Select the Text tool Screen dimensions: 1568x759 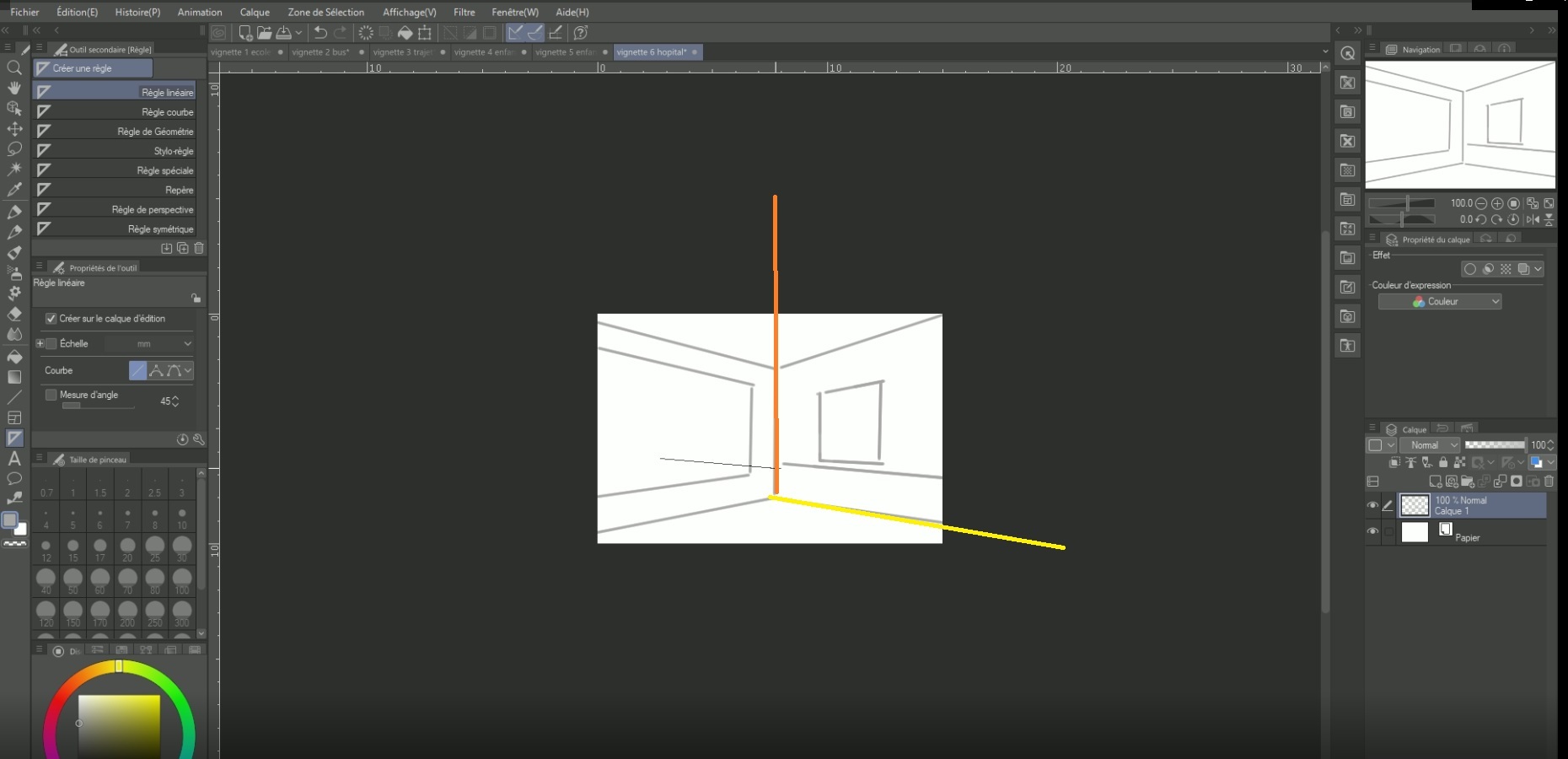[x=14, y=459]
